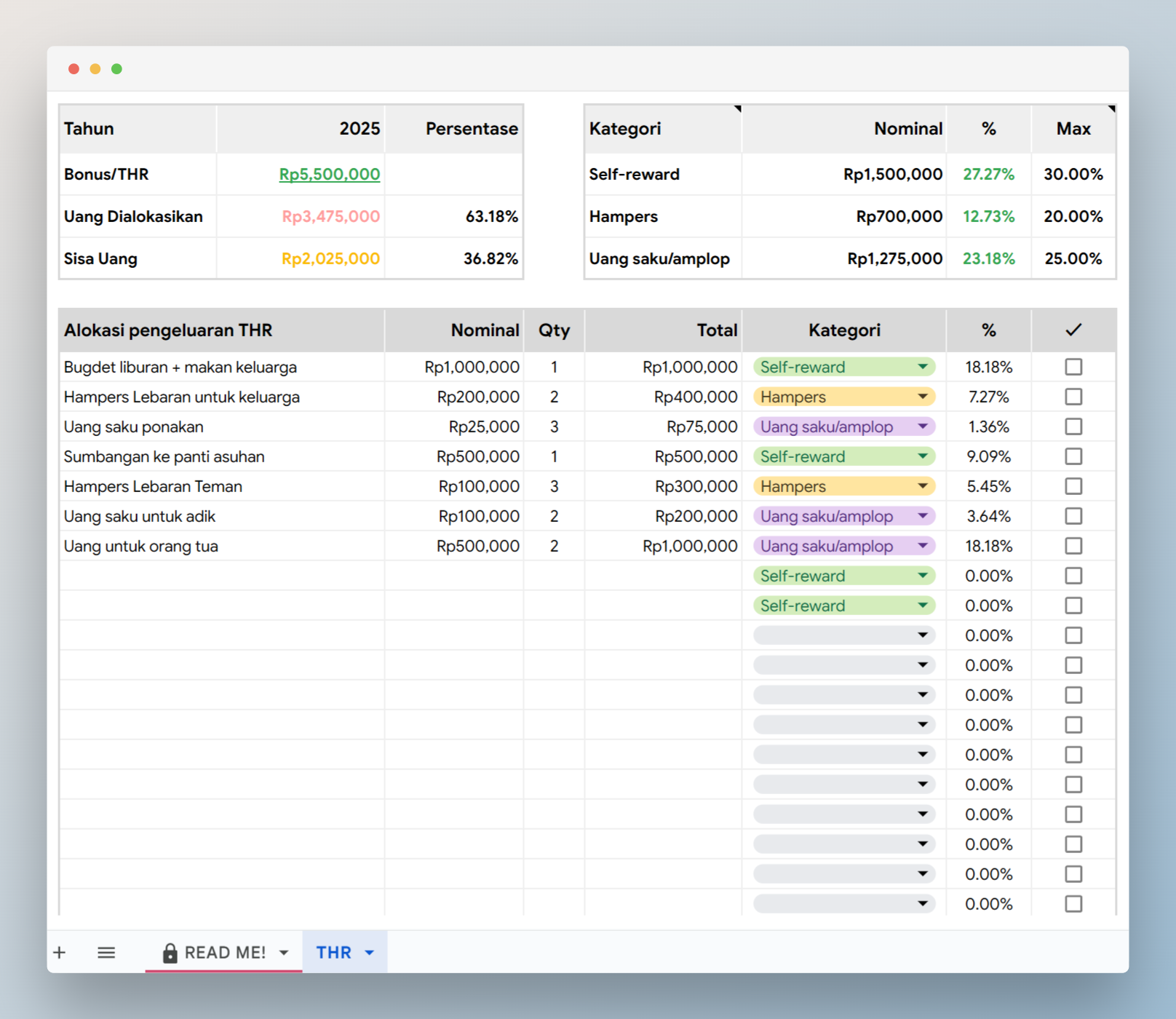
Task: Click the 30.00% Max cell
Action: (1073, 174)
